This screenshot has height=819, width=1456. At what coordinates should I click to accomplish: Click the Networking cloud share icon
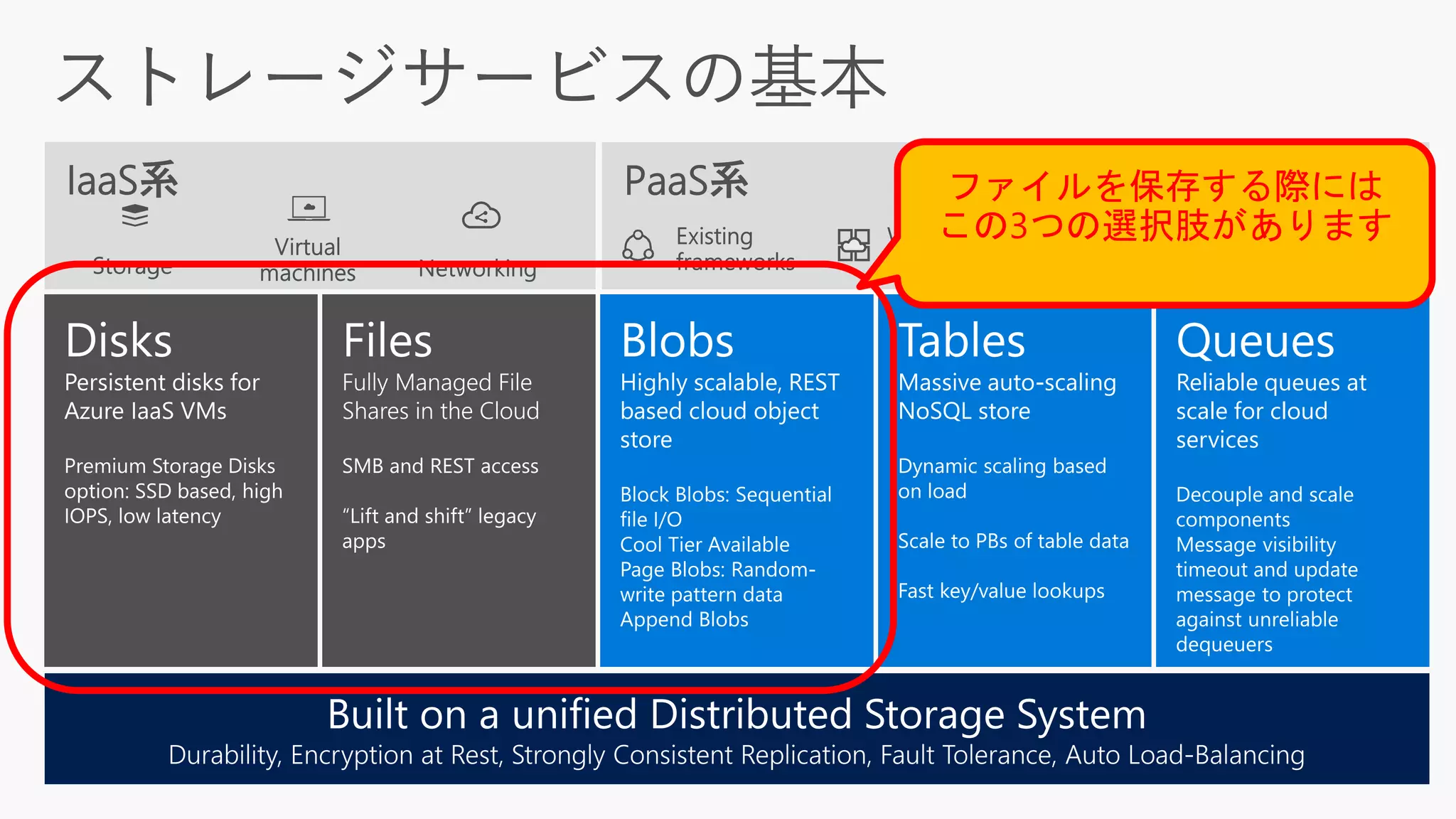point(481,215)
